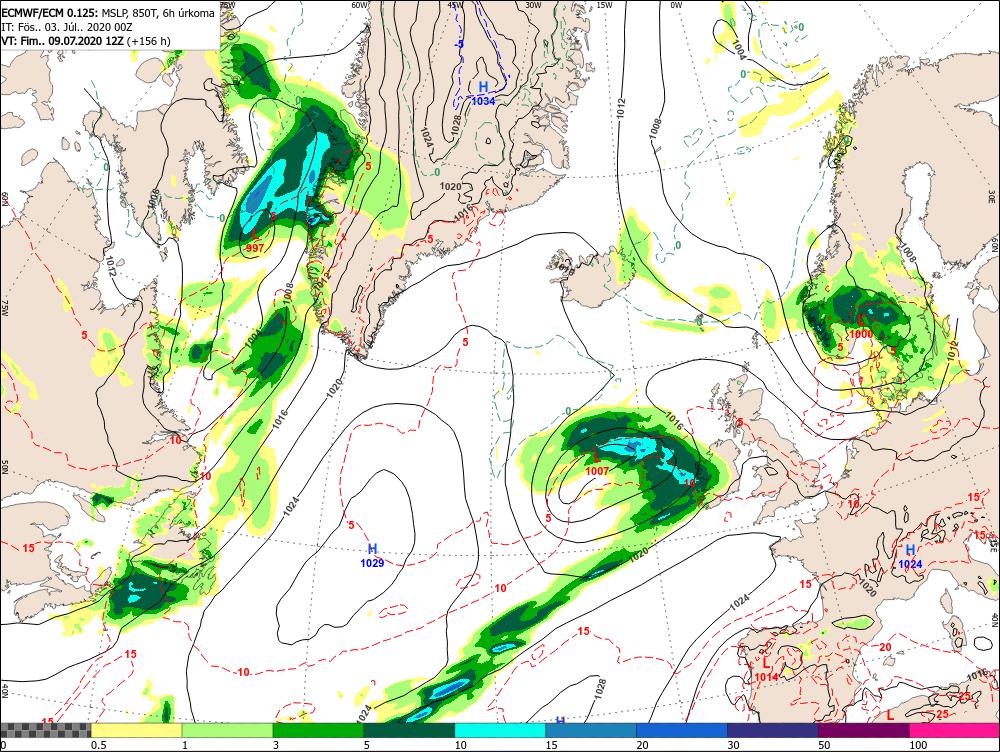The width and height of the screenshot is (1000, 752).
Task: Click the medium green 3–5 legend swatch
Action: 318,730
